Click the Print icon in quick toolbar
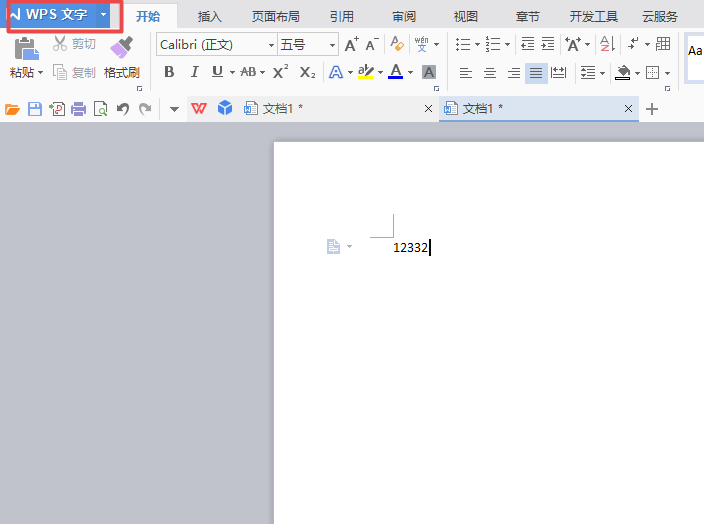This screenshot has width=704, height=524. 78,109
